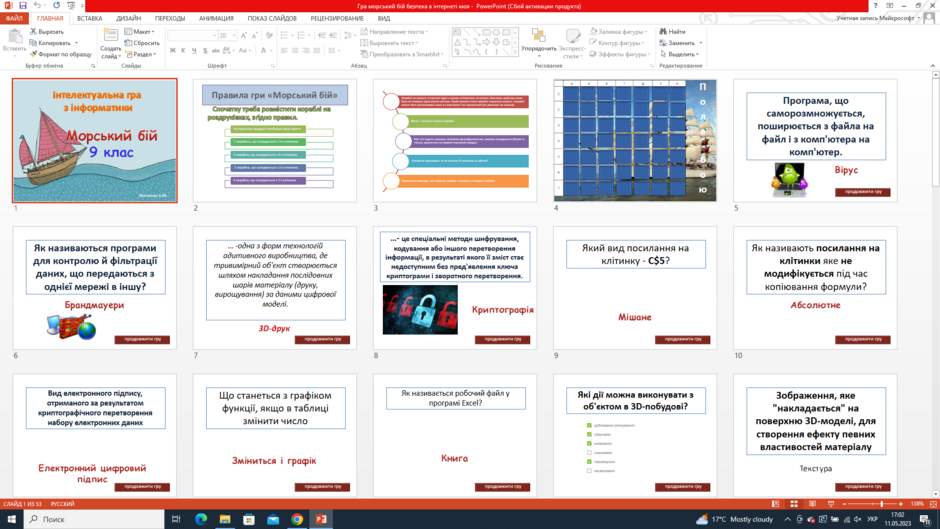Toggle Strikethrough (S) formatting

(205, 50)
